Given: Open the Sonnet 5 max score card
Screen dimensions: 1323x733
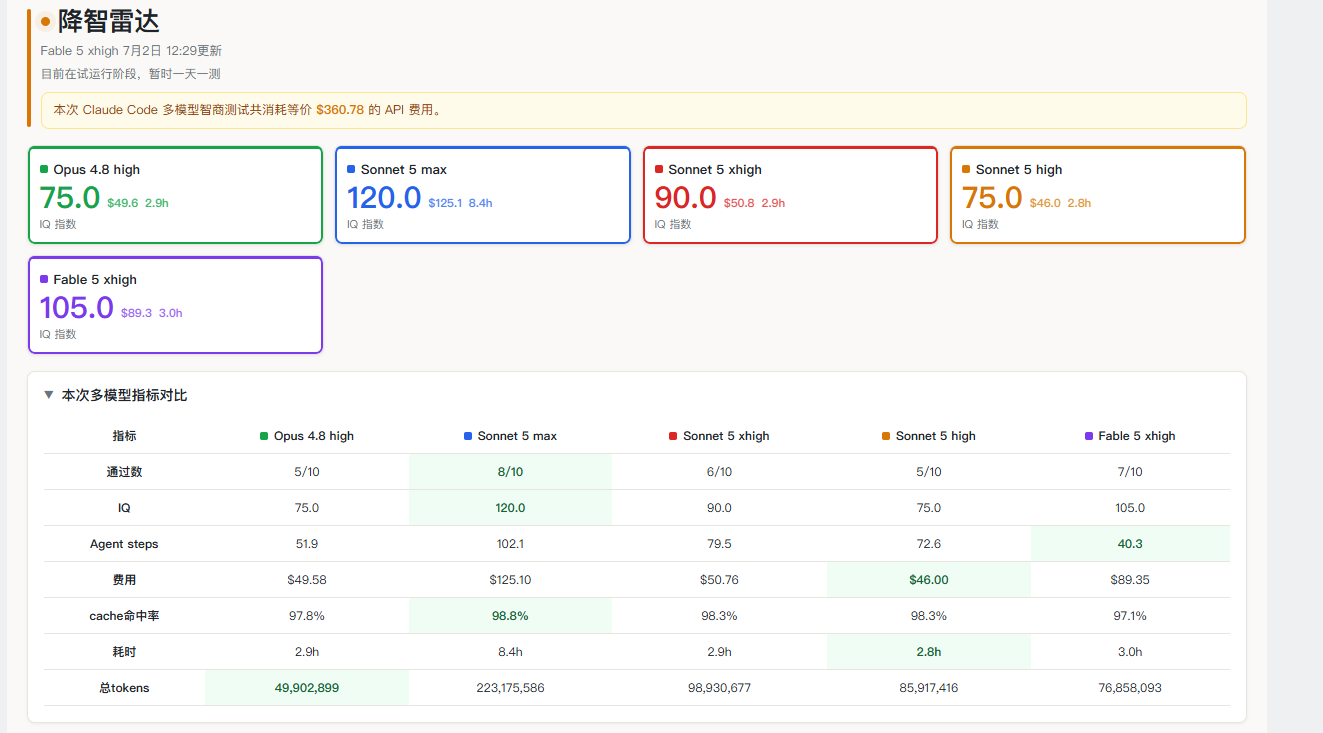Looking at the screenshot, I should click(x=483, y=195).
